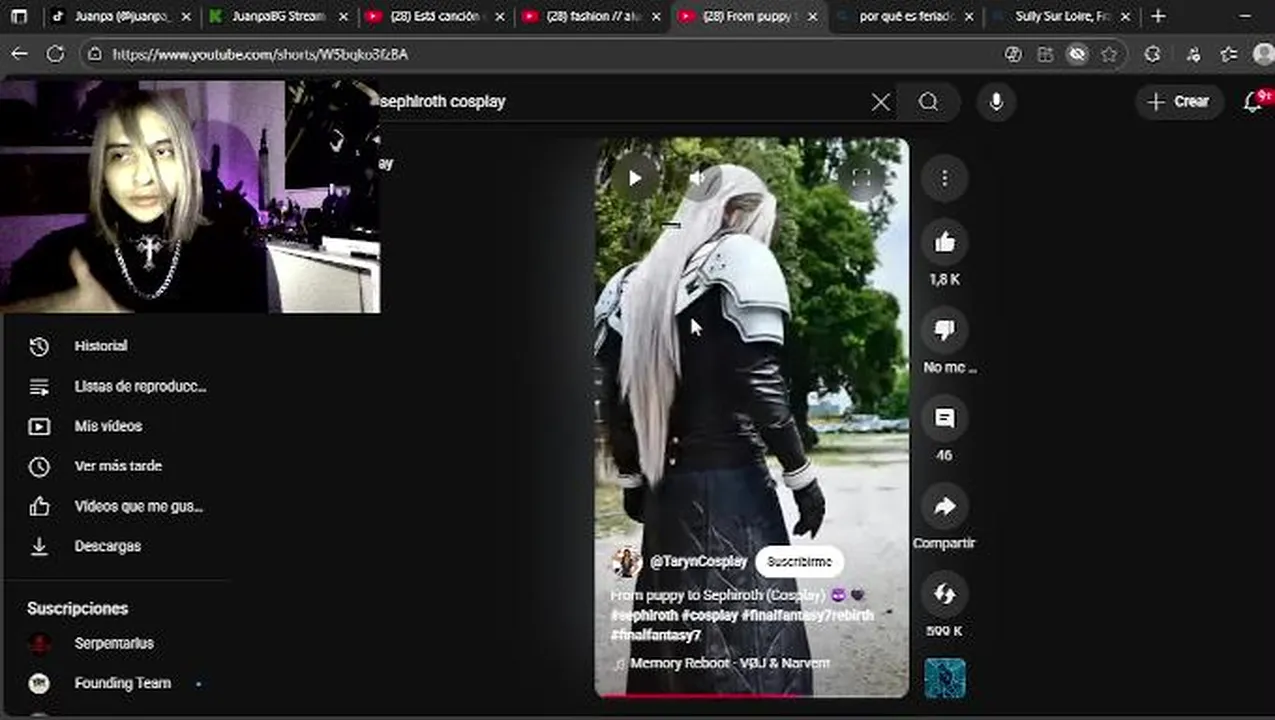Click the browser address bar URL

(260, 55)
